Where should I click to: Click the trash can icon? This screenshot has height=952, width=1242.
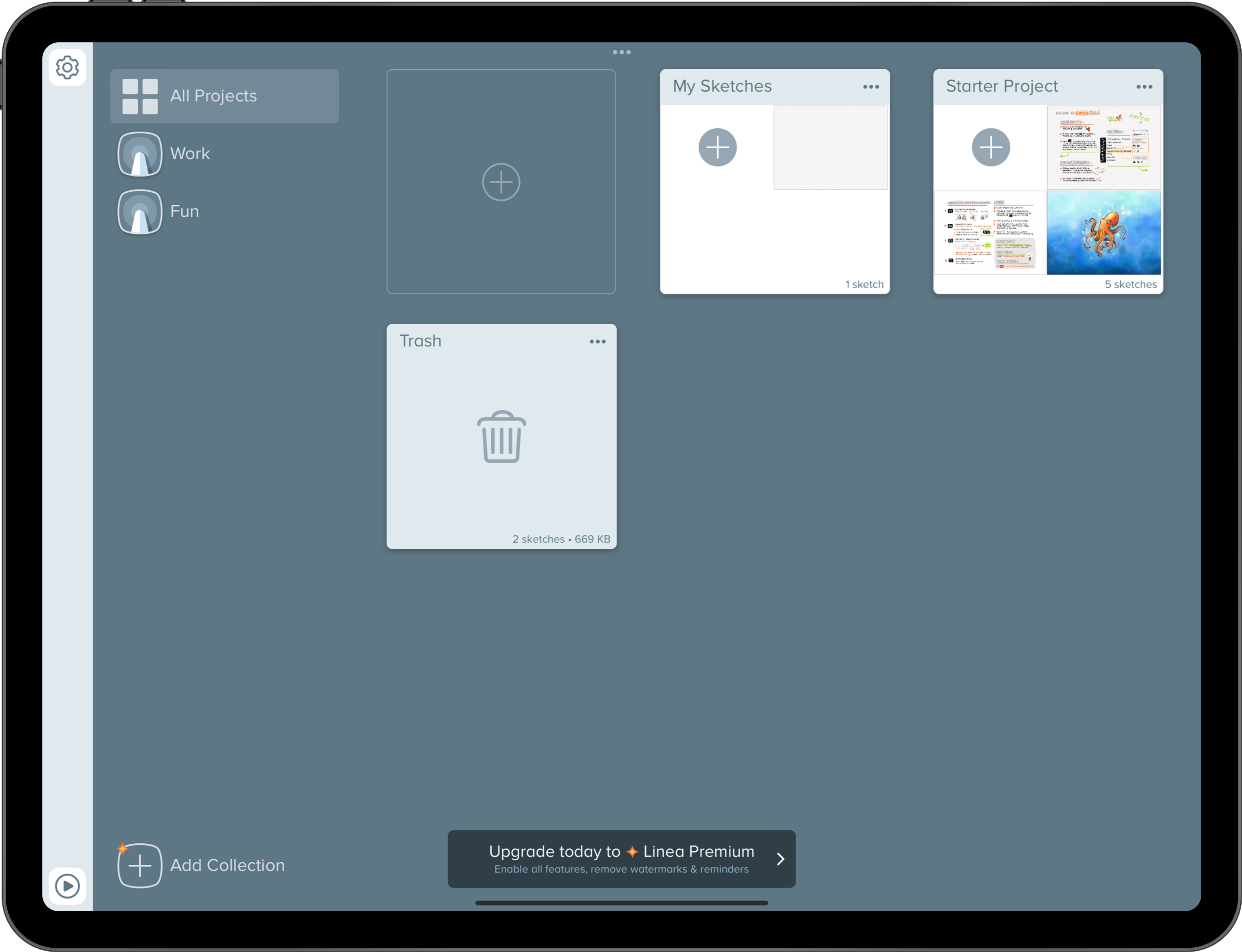click(501, 437)
